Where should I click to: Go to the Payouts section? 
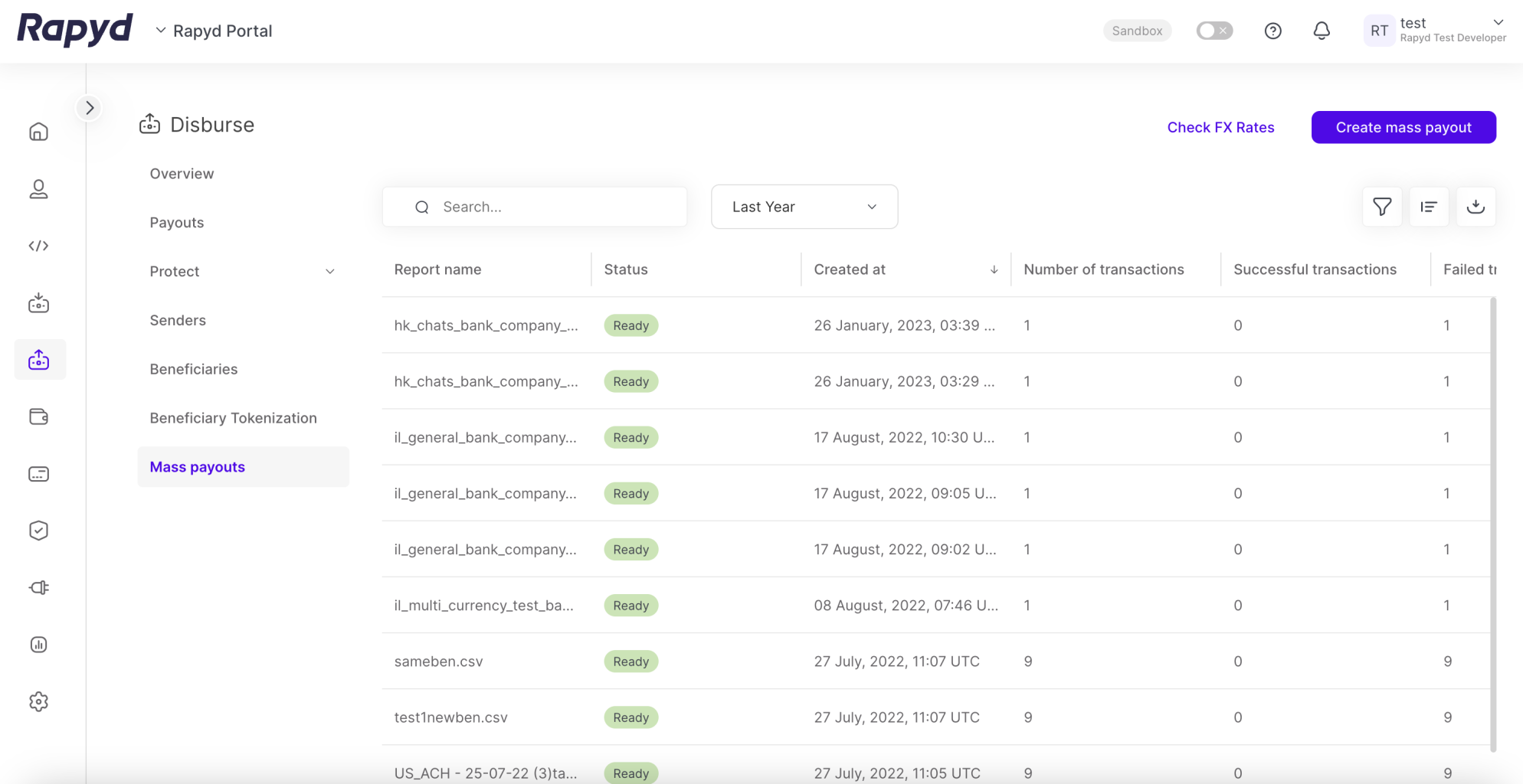coord(176,222)
